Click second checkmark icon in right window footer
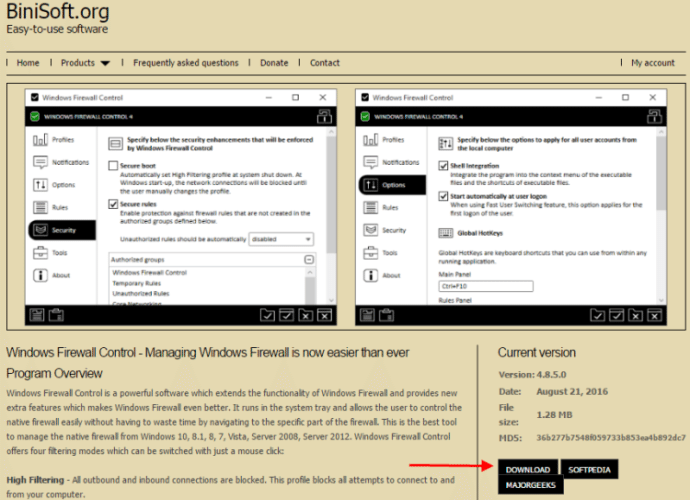The height and width of the screenshot is (500, 690). pos(617,315)
